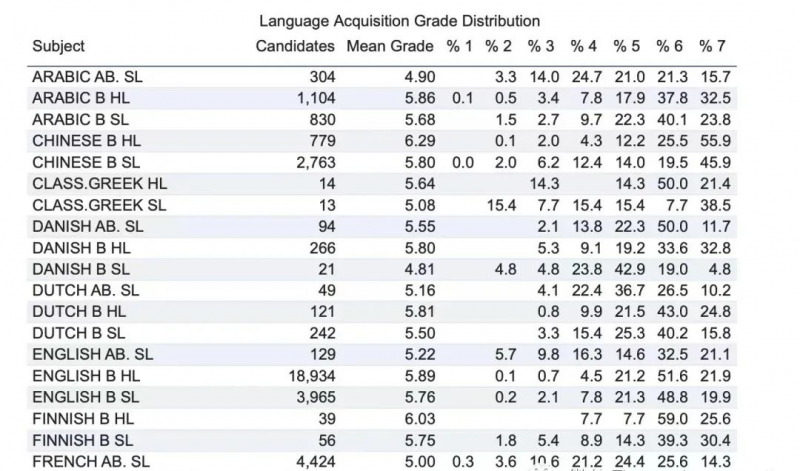Select the ENGLISH B HL row label
Image resolution: width=800 pixels, height=471 pixels.
point(86,376)
